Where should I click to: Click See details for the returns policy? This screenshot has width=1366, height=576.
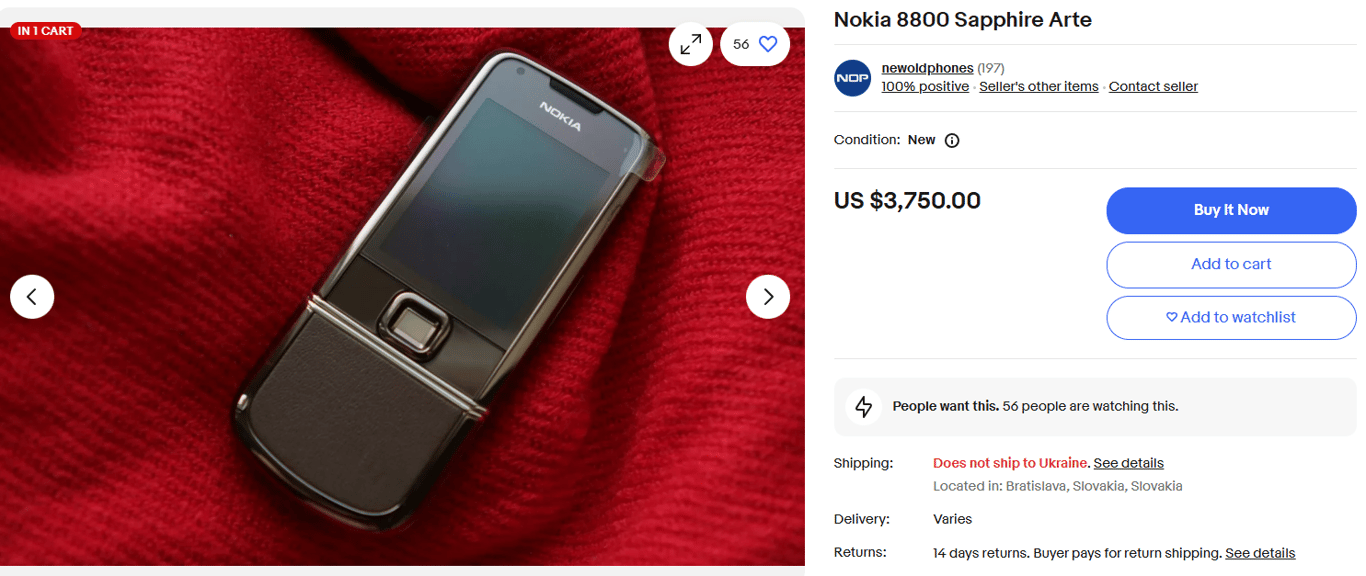(x=1260, y=553)
